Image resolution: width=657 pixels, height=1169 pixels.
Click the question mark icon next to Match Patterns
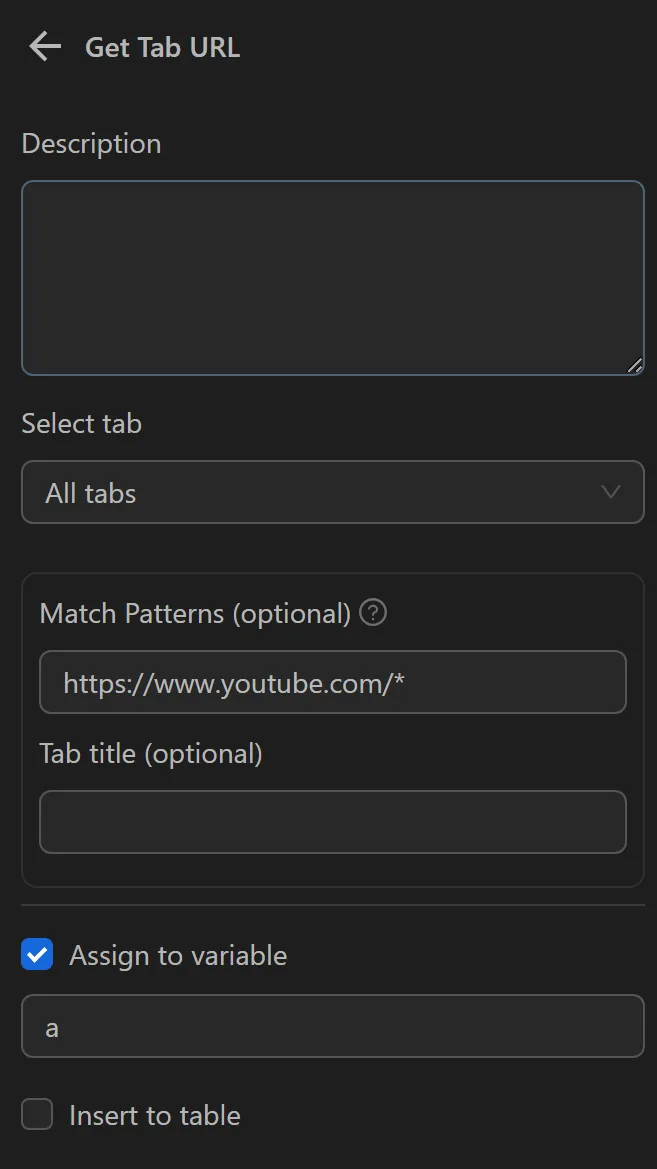(372, 612)
